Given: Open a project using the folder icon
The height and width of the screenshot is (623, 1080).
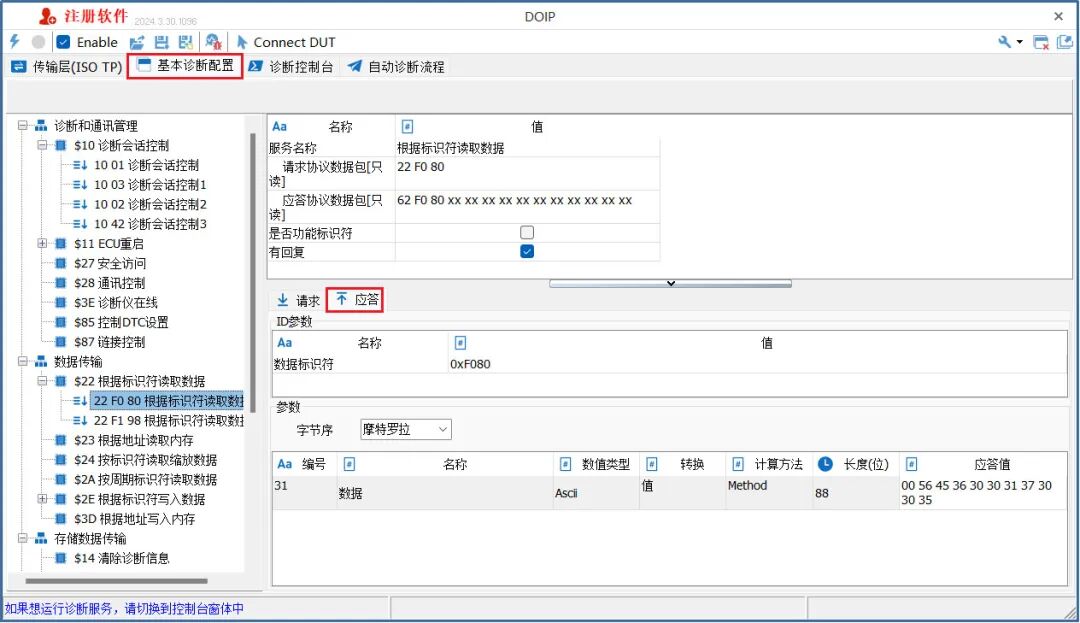Looking at the screenshot, I should (135, 41).
